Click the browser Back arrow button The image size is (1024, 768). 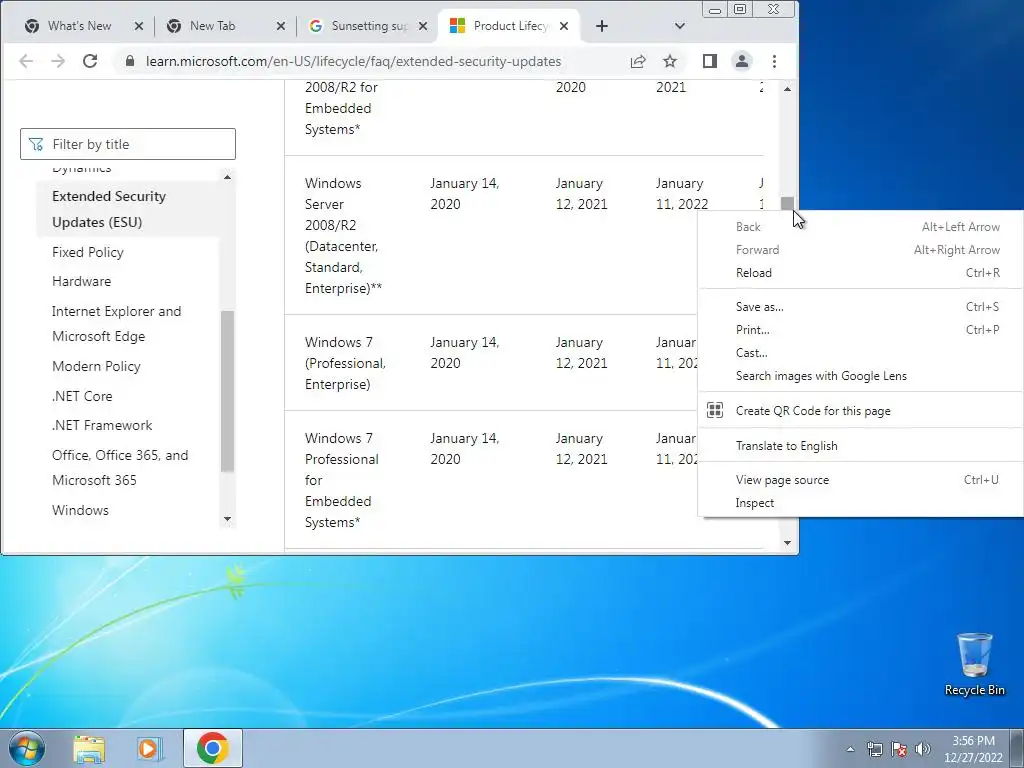pyautogui.click(x=26, y=61)
